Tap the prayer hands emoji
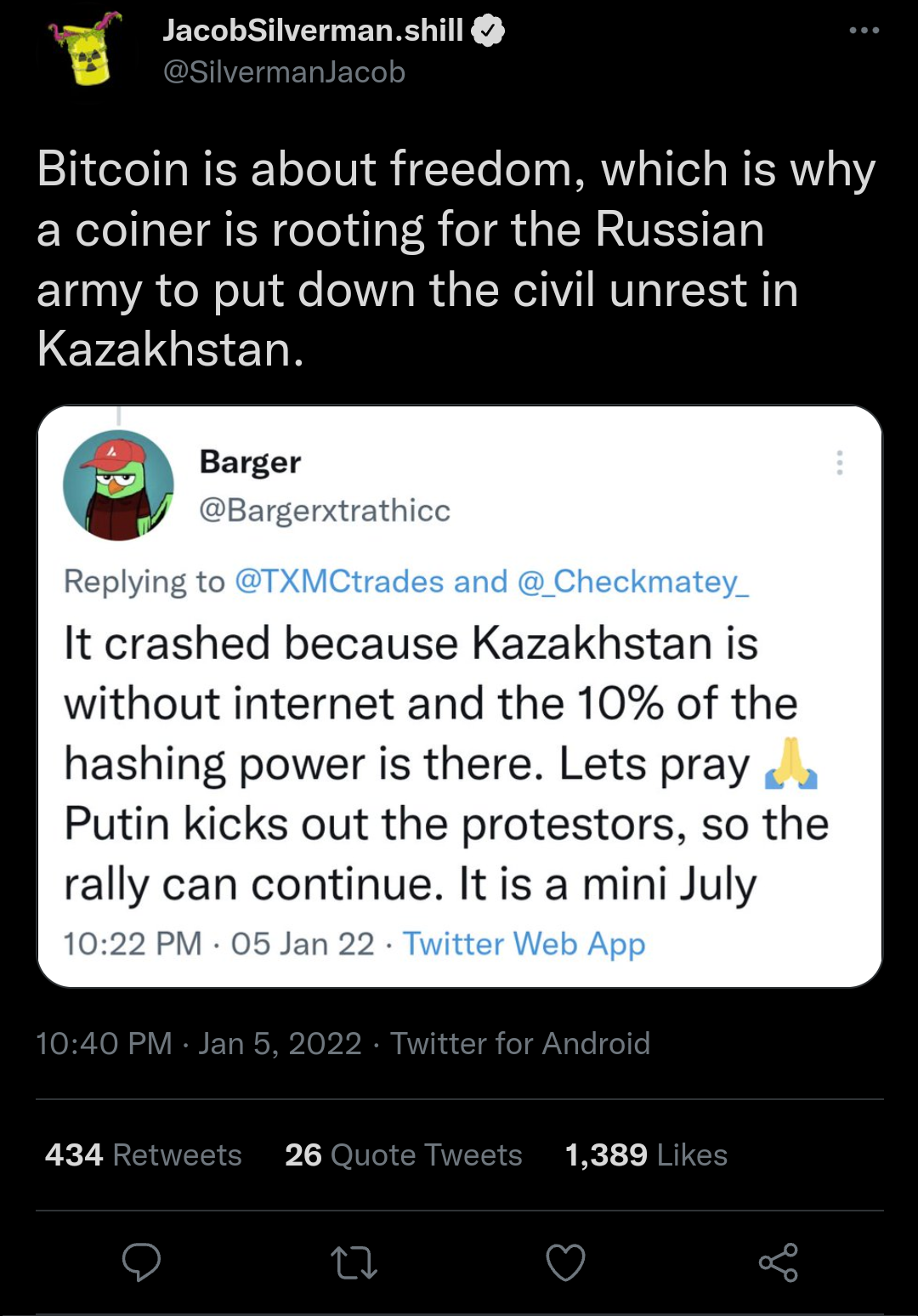 click(790, 763)
